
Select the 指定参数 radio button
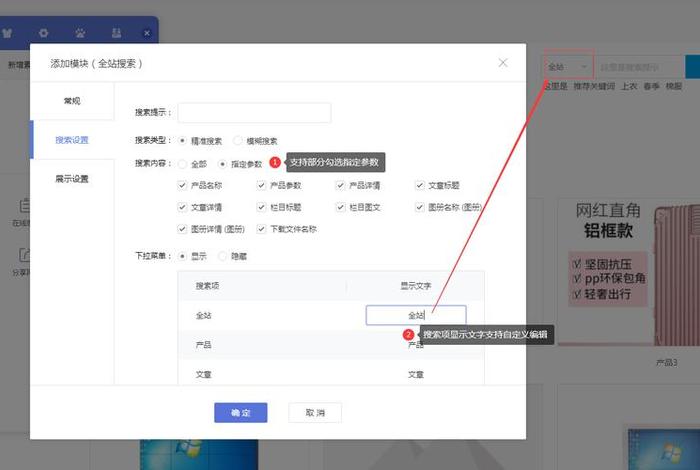pyautogui.click(x=222, y=164)
